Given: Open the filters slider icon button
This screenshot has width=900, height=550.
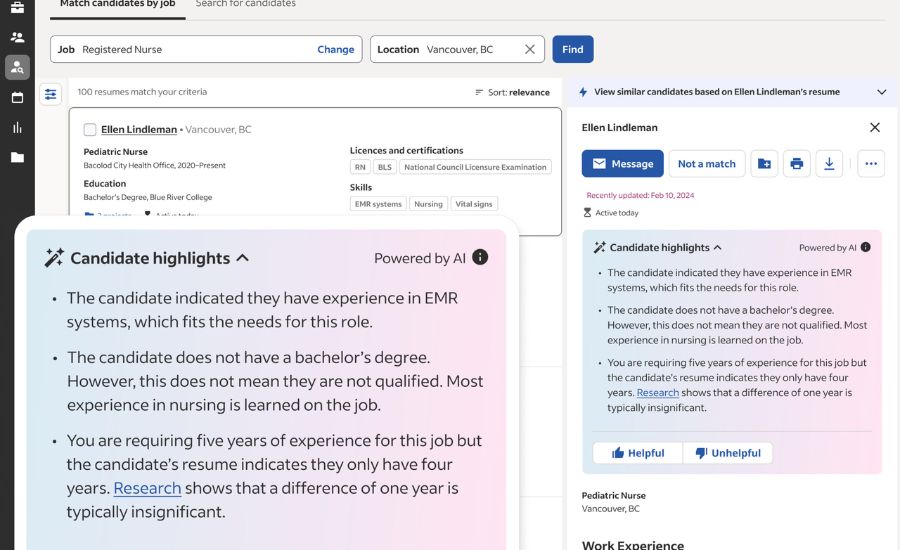Looking at the screenshot, I should tap(51, 94).
